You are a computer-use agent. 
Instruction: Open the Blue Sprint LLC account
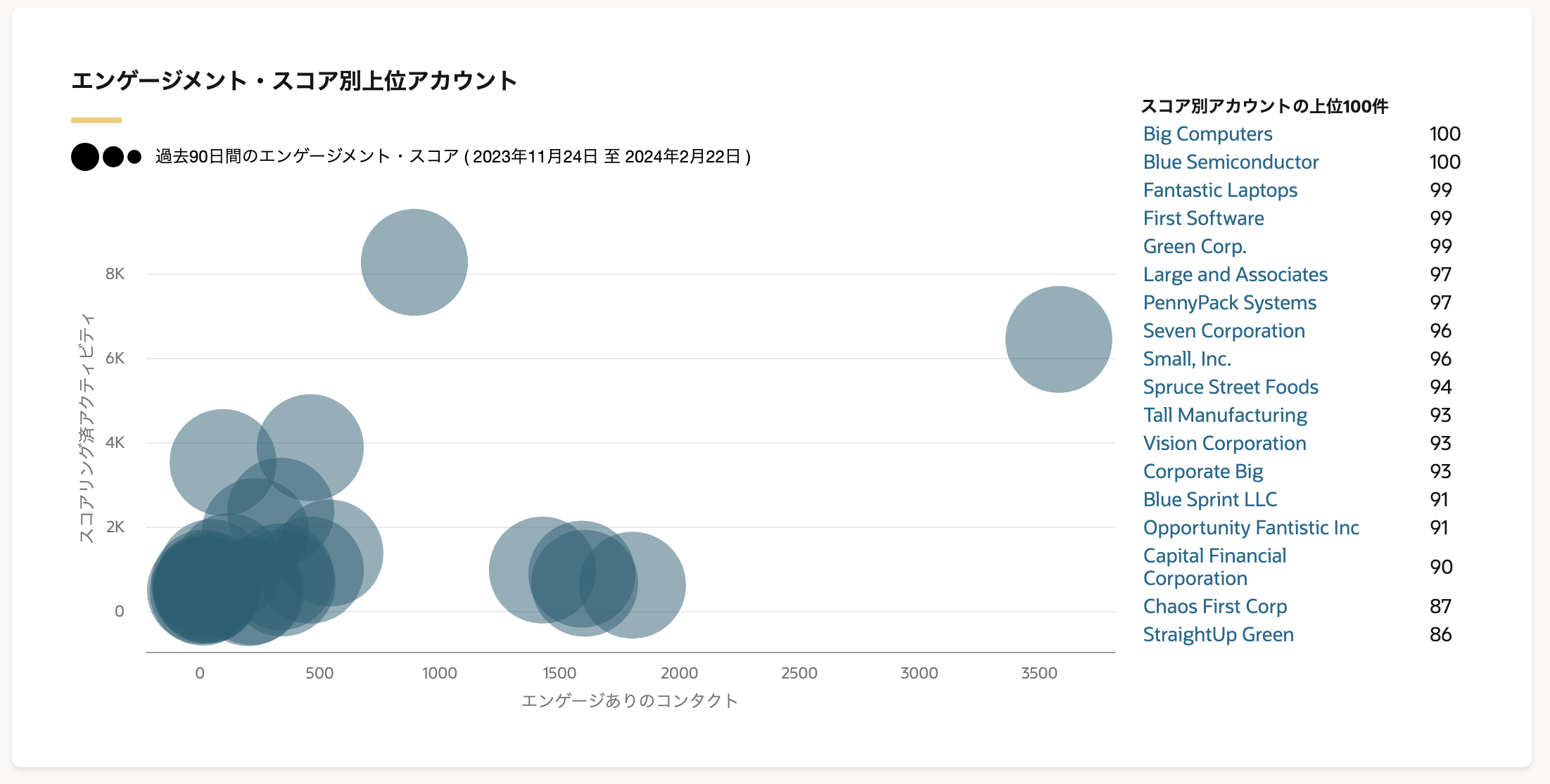pos(1209,499)
